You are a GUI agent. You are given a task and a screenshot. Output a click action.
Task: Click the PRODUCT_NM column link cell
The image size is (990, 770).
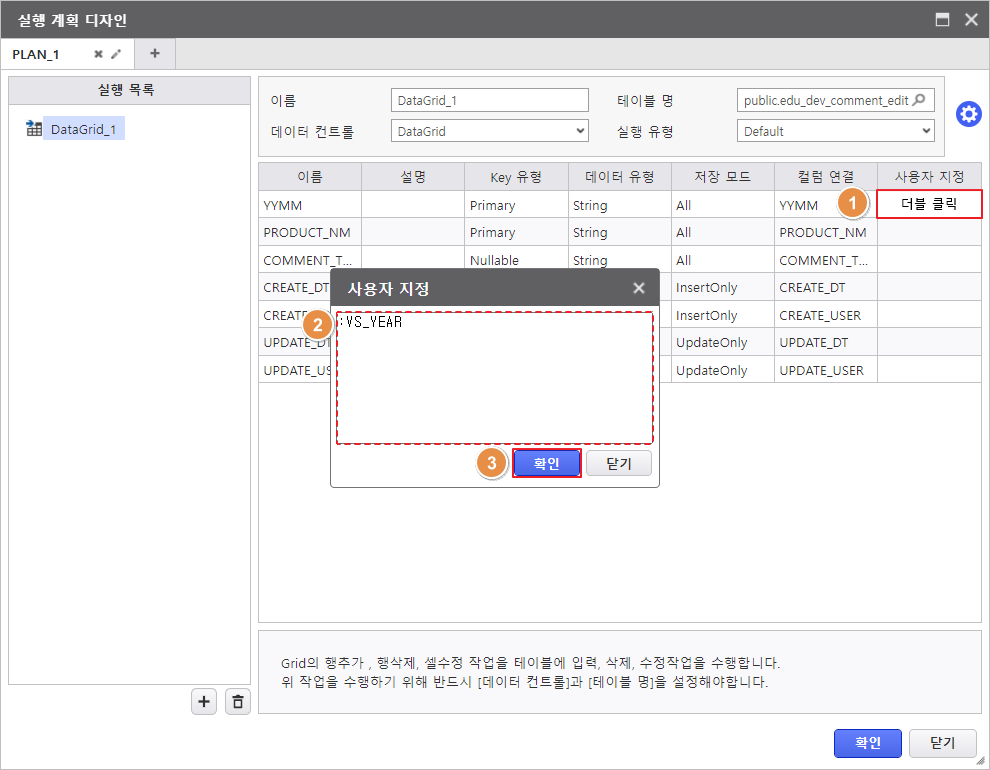[826, 232]
